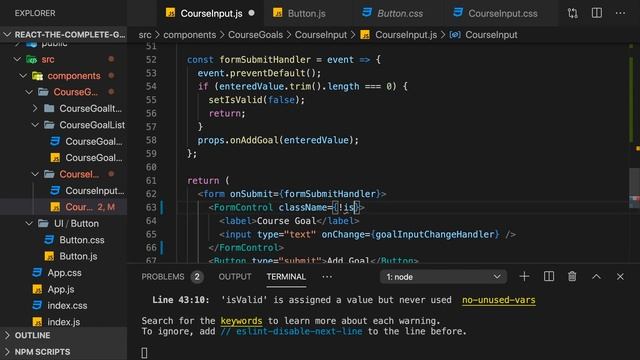This screenshot has height=360, width=640.
Task: Click the components folder icon
Action: (38, 76)
